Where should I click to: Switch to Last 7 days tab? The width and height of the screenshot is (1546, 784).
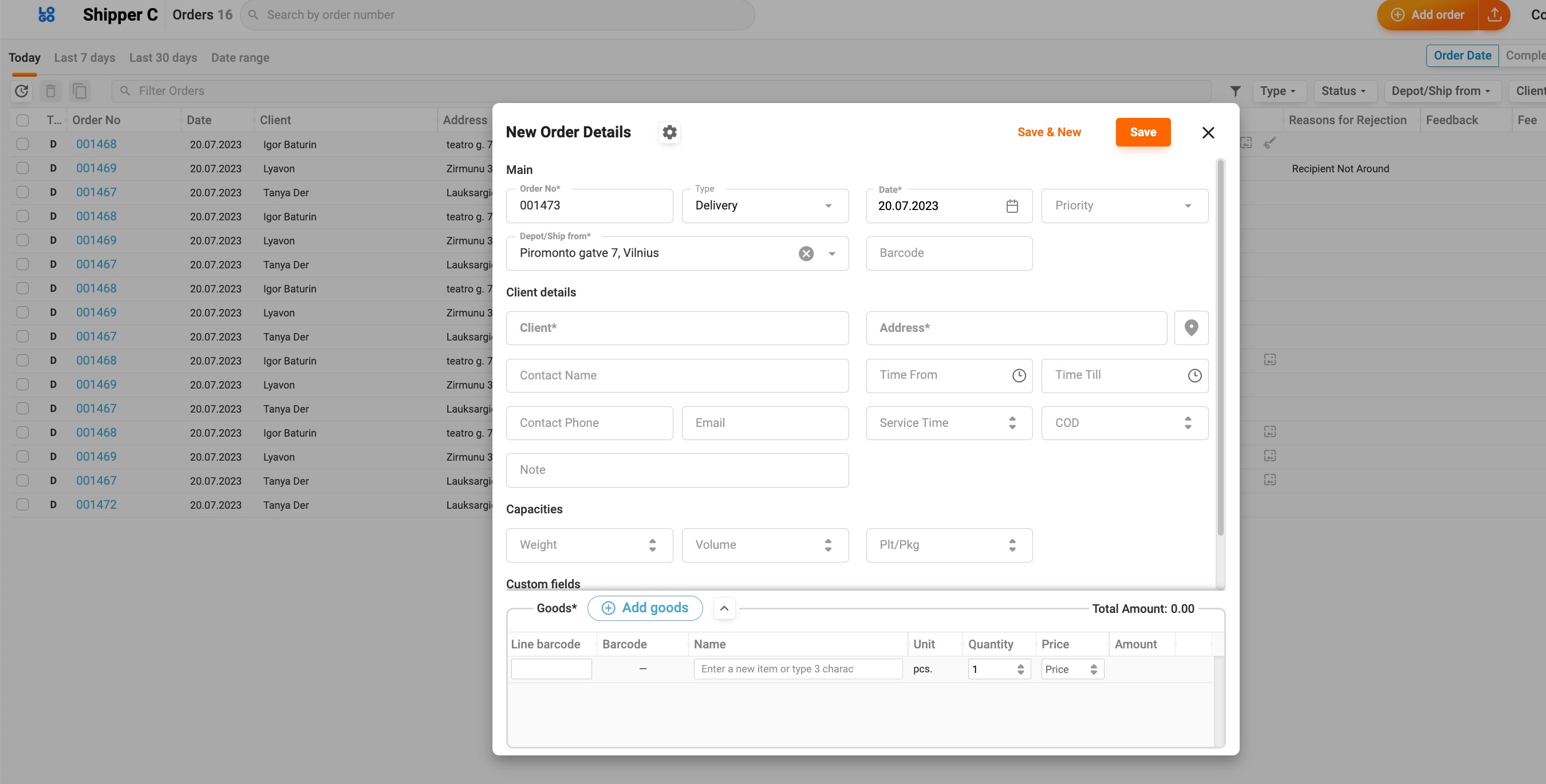(85, 58)
